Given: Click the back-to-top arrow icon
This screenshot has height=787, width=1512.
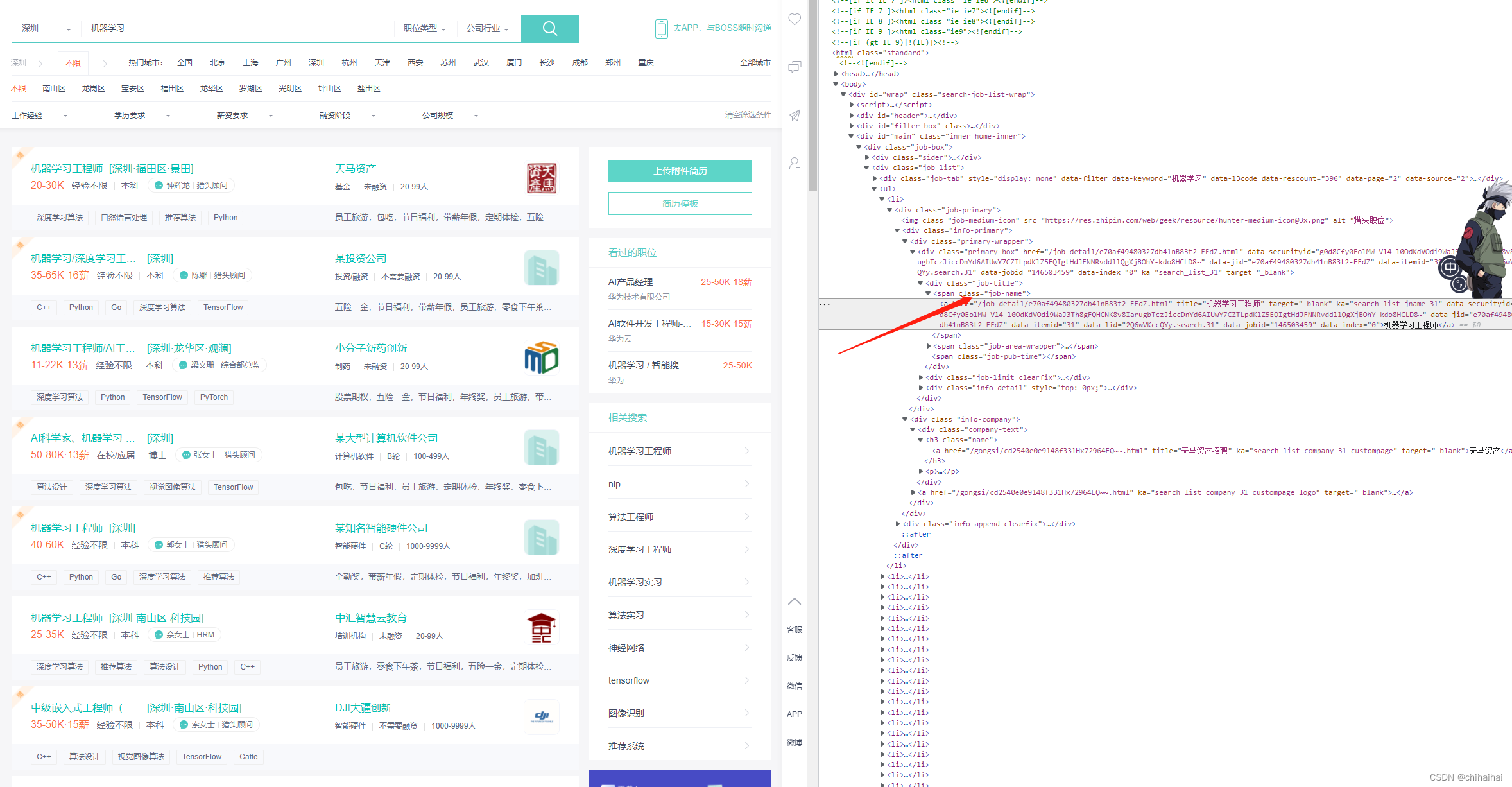Looking at the screenshot, I should (795, 601).
